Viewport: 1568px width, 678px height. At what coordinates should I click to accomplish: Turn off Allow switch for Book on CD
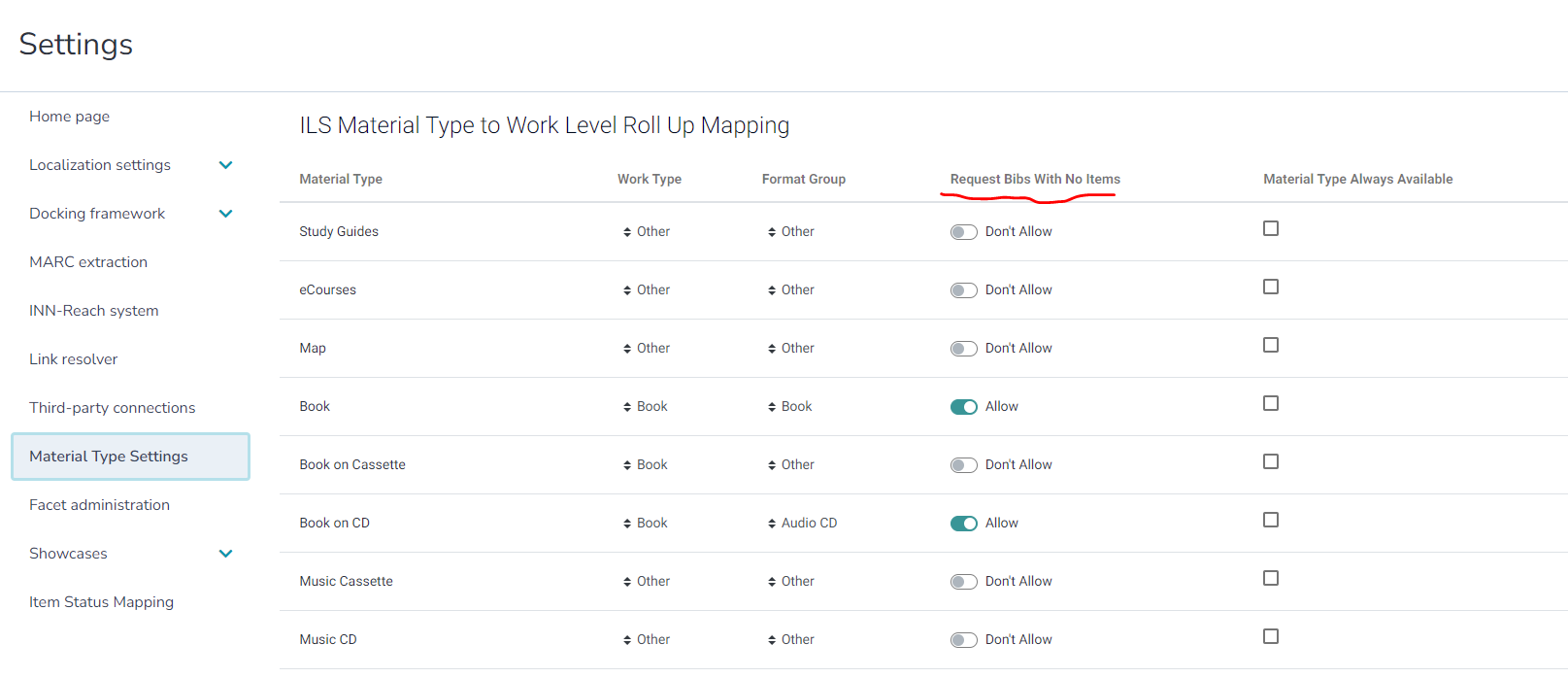(963, 524)
